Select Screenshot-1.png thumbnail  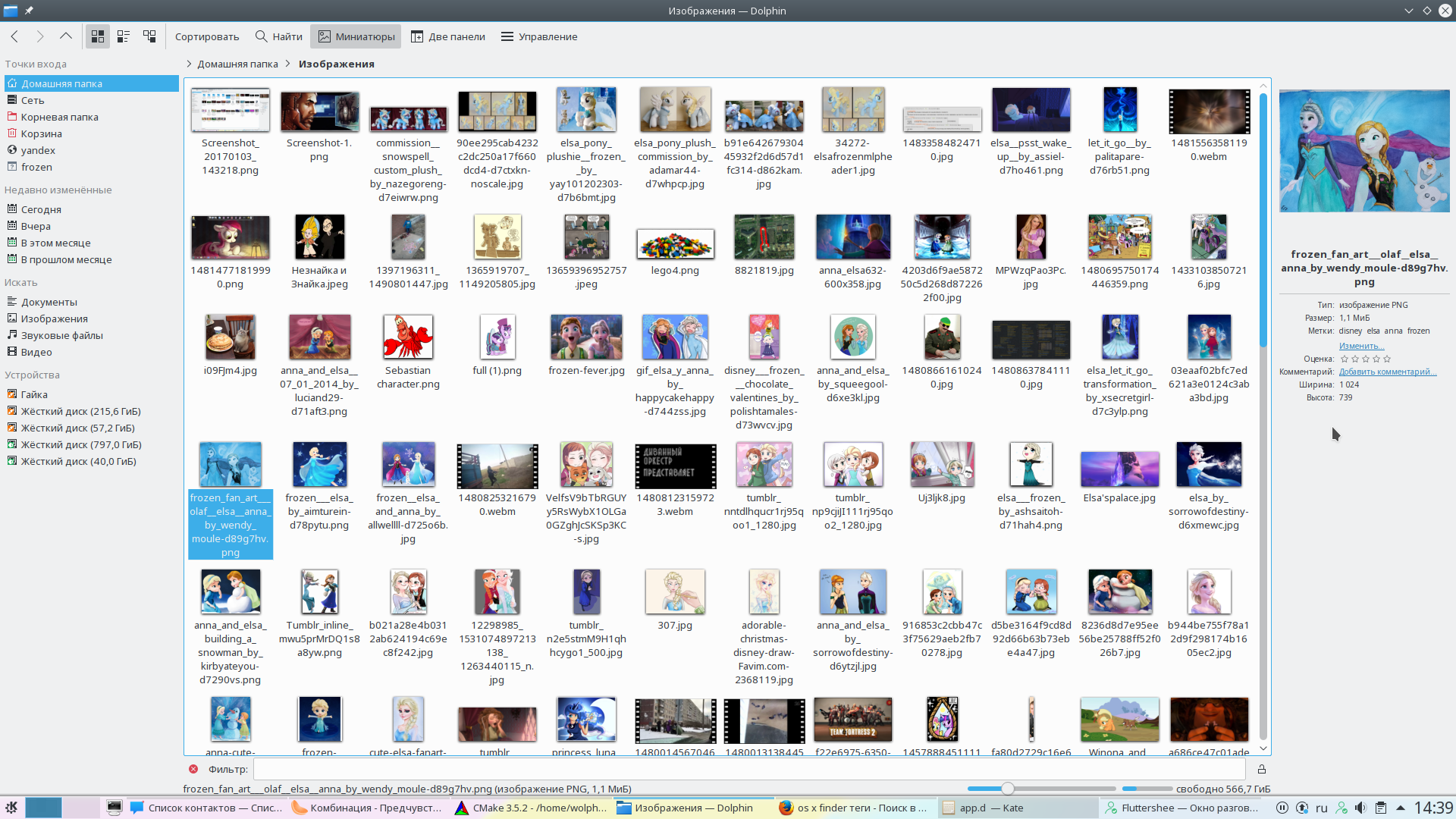[x=319, y=111]
